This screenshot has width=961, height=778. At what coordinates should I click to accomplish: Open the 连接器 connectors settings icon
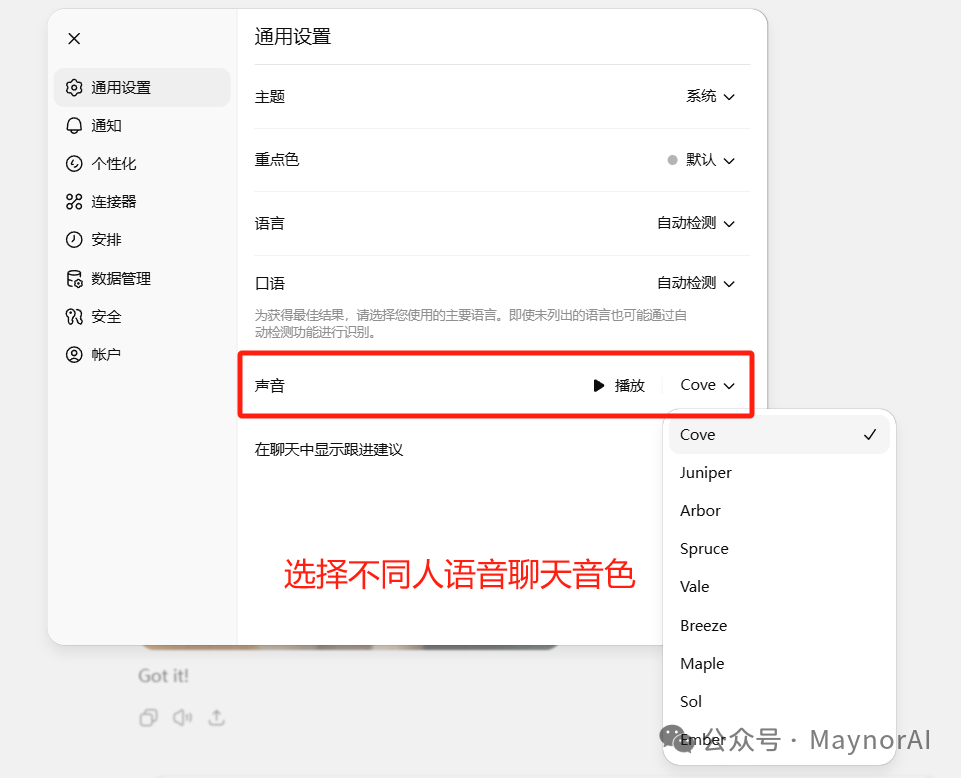(x=74, y=201)
